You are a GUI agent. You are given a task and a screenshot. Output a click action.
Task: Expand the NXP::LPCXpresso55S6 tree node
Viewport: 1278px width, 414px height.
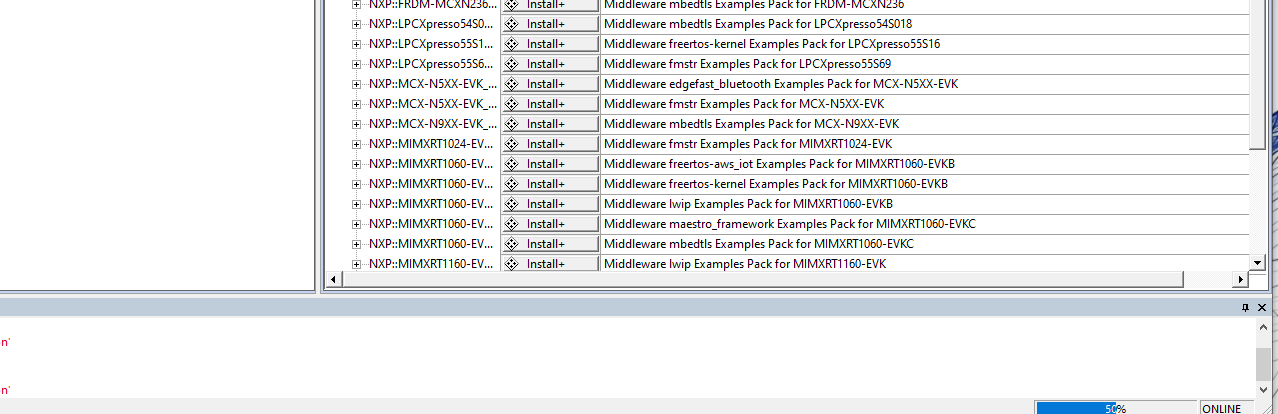coord(357,64)
